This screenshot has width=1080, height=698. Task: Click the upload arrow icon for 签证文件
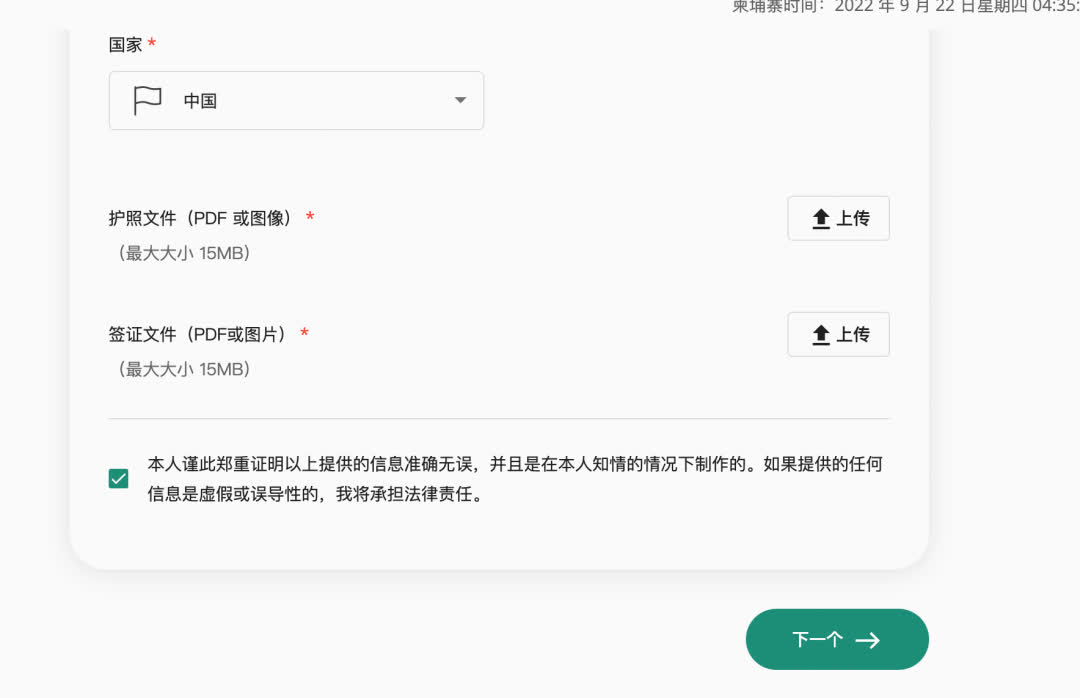pos(821,335)
